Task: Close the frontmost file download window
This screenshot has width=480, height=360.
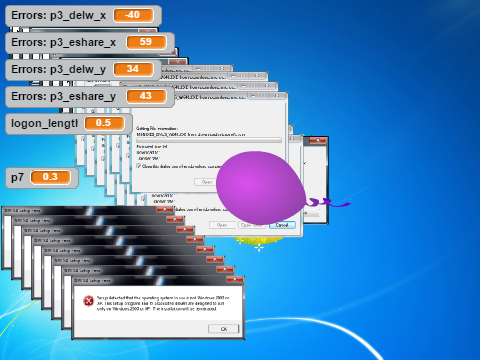Action: click(x=276, y=96)
